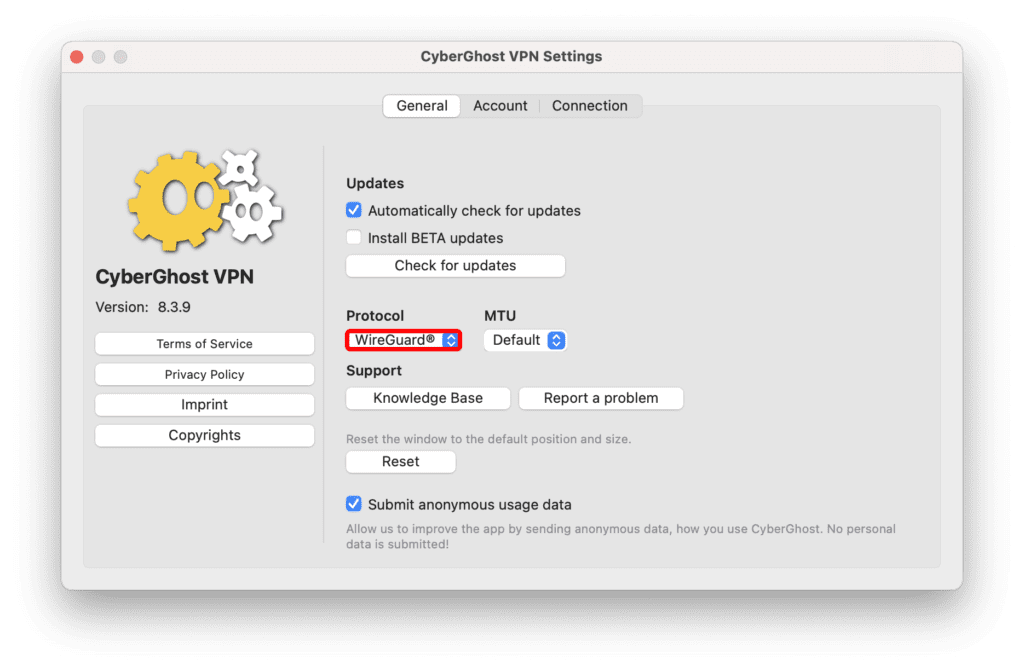The width and height of the screenshot is (1024, 671).
Task: Click the MTU dropdown stepper arrows
Action: pyautogui.click(x=556, y=340)
